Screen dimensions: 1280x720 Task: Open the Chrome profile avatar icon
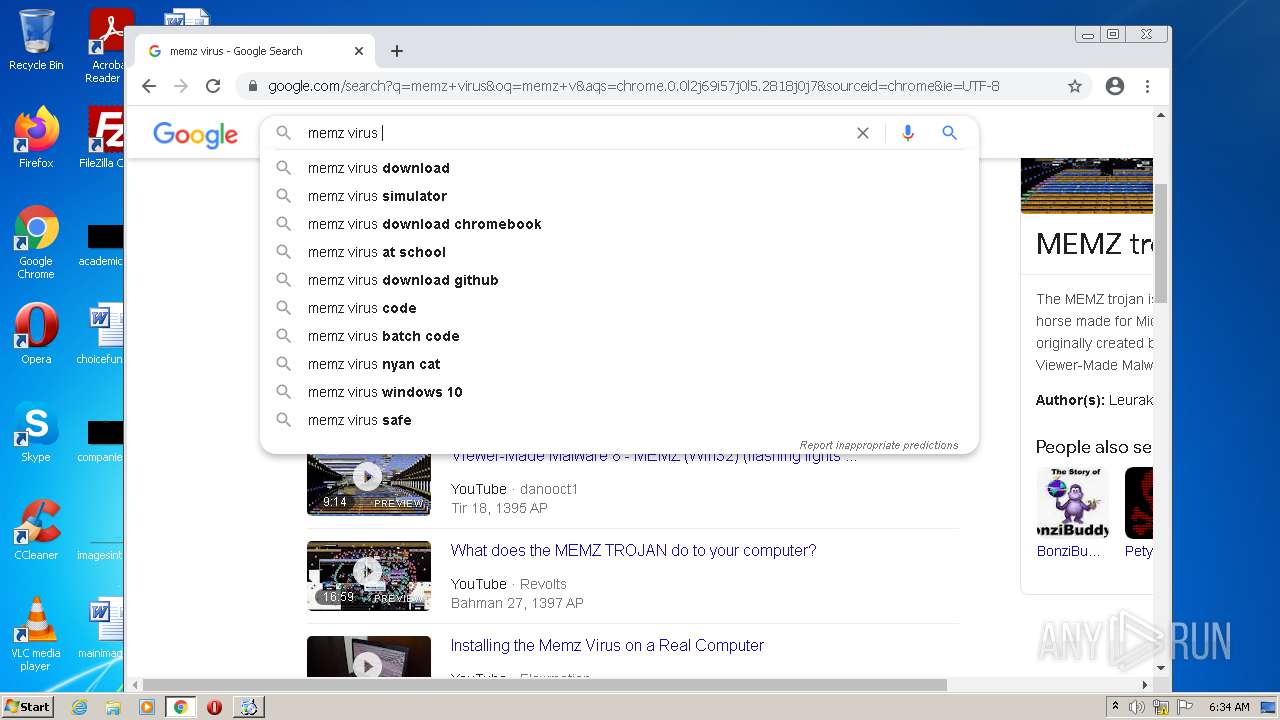[1115, 86]
